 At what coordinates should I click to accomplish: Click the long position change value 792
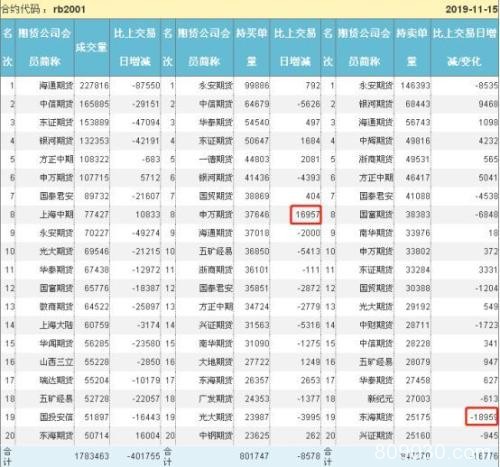tap(312, 86)
